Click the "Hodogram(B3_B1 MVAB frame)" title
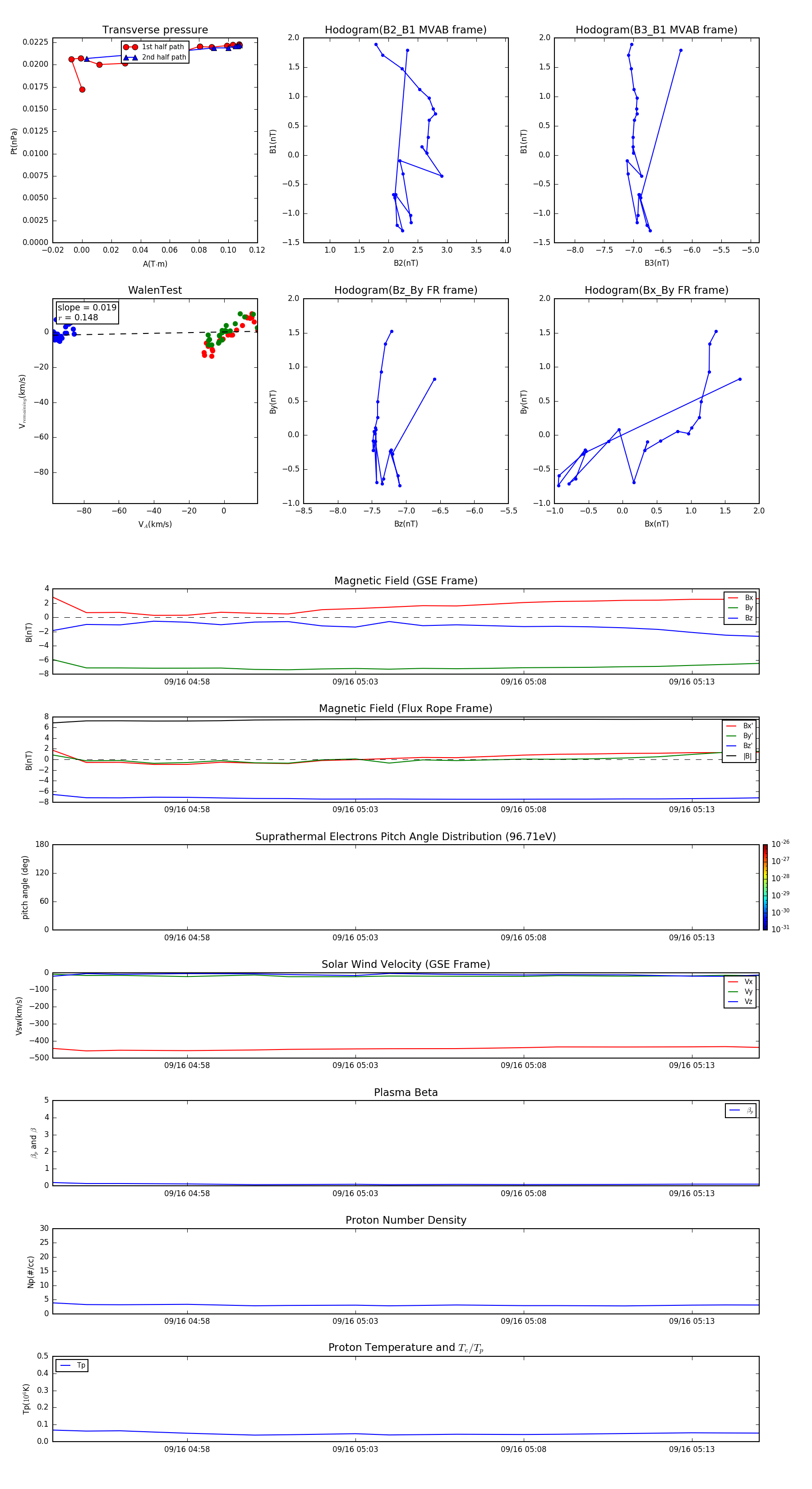 tap(656, 30)
